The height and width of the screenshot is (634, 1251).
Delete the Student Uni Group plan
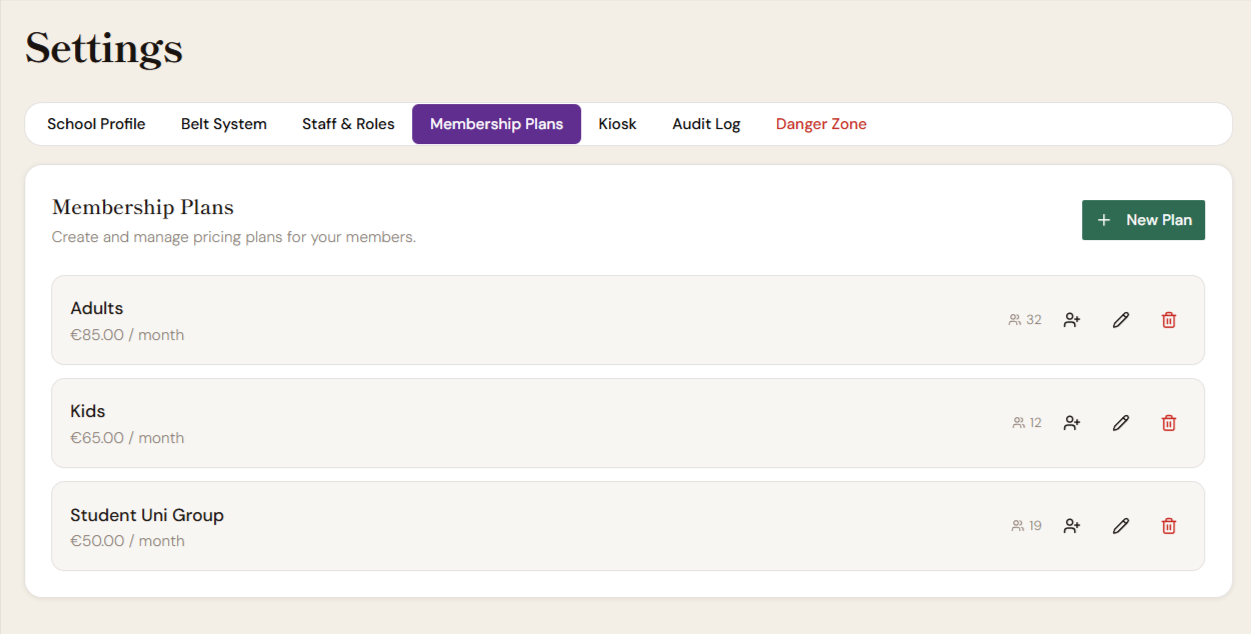pyautogui.click(x=1169, y=526)
